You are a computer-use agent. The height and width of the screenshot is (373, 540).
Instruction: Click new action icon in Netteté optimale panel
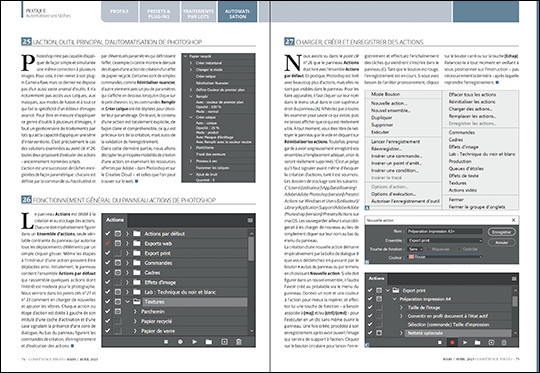click(491, 342)
